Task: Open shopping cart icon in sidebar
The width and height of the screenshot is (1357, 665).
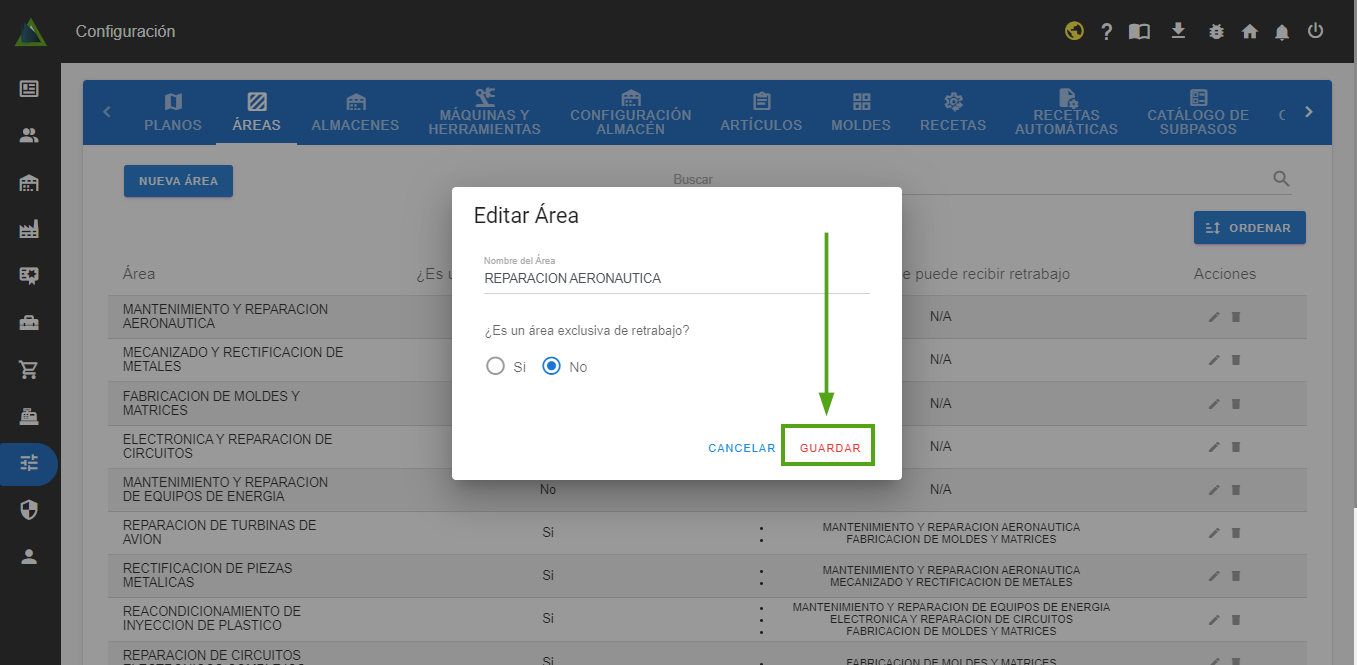Action: click(x=29, y=370)
